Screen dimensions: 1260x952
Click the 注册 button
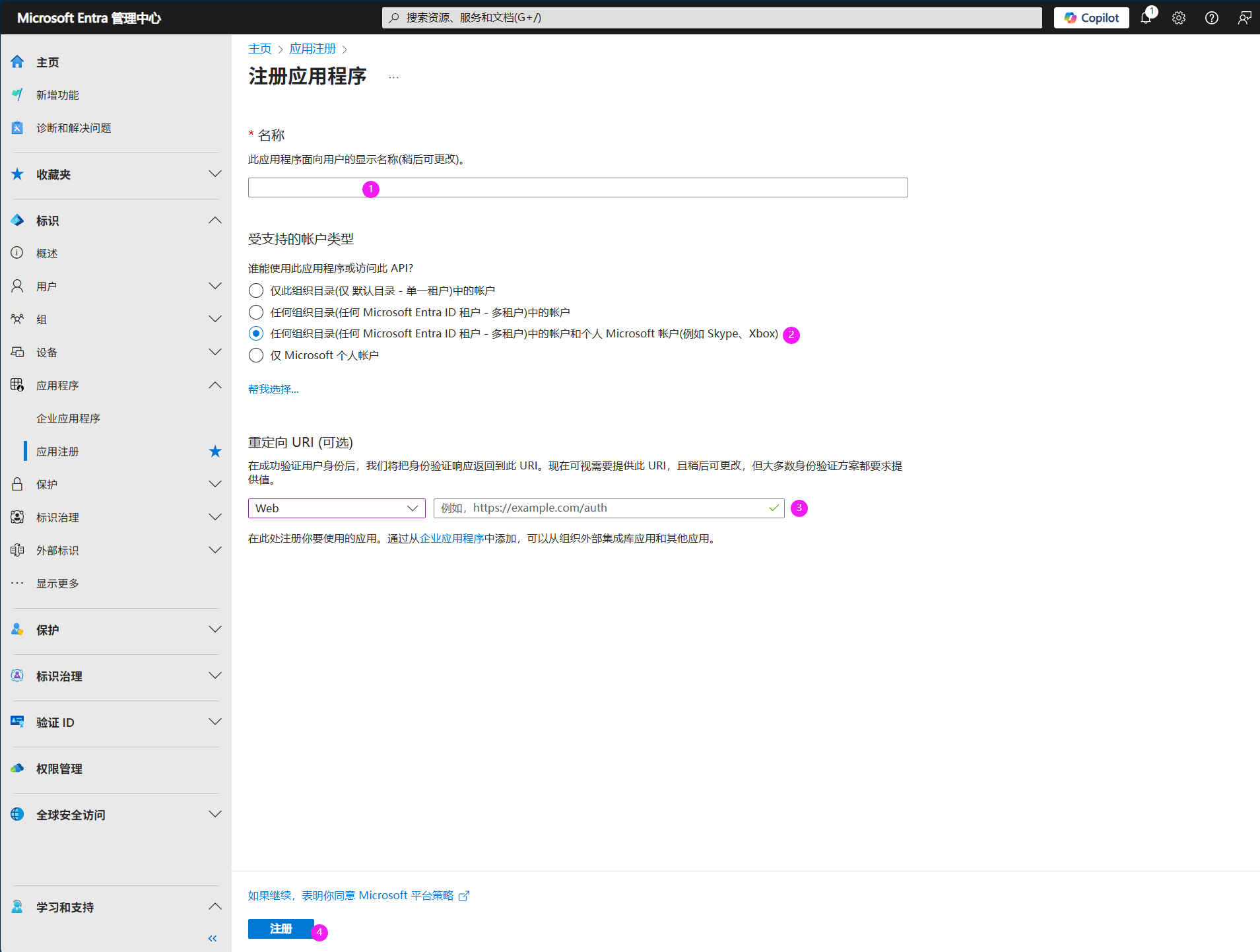pyautogui.click(x=281, y=929)
